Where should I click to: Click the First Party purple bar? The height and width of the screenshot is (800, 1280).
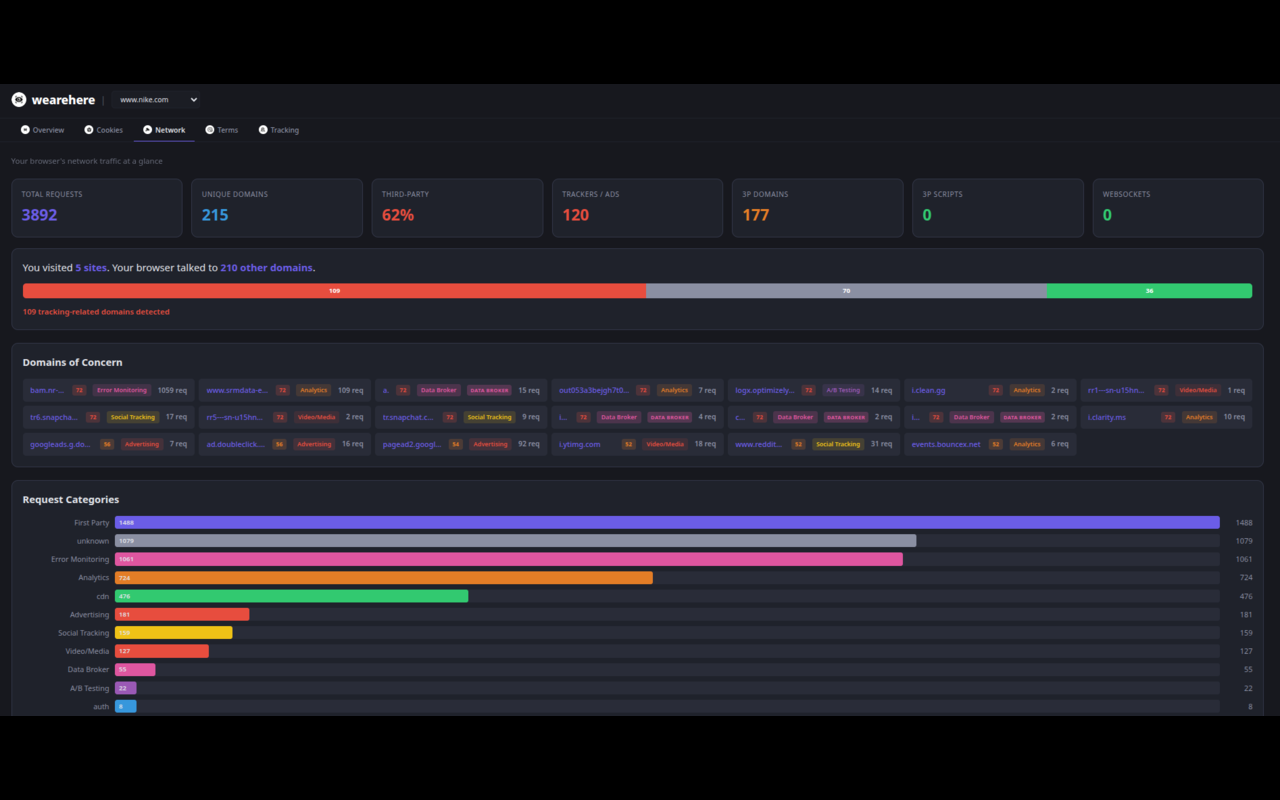[667, 522]
